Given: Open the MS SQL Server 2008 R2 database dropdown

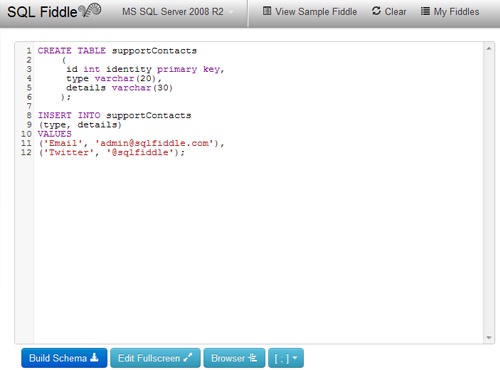Looking at the screenshot, I should point(177,12).
